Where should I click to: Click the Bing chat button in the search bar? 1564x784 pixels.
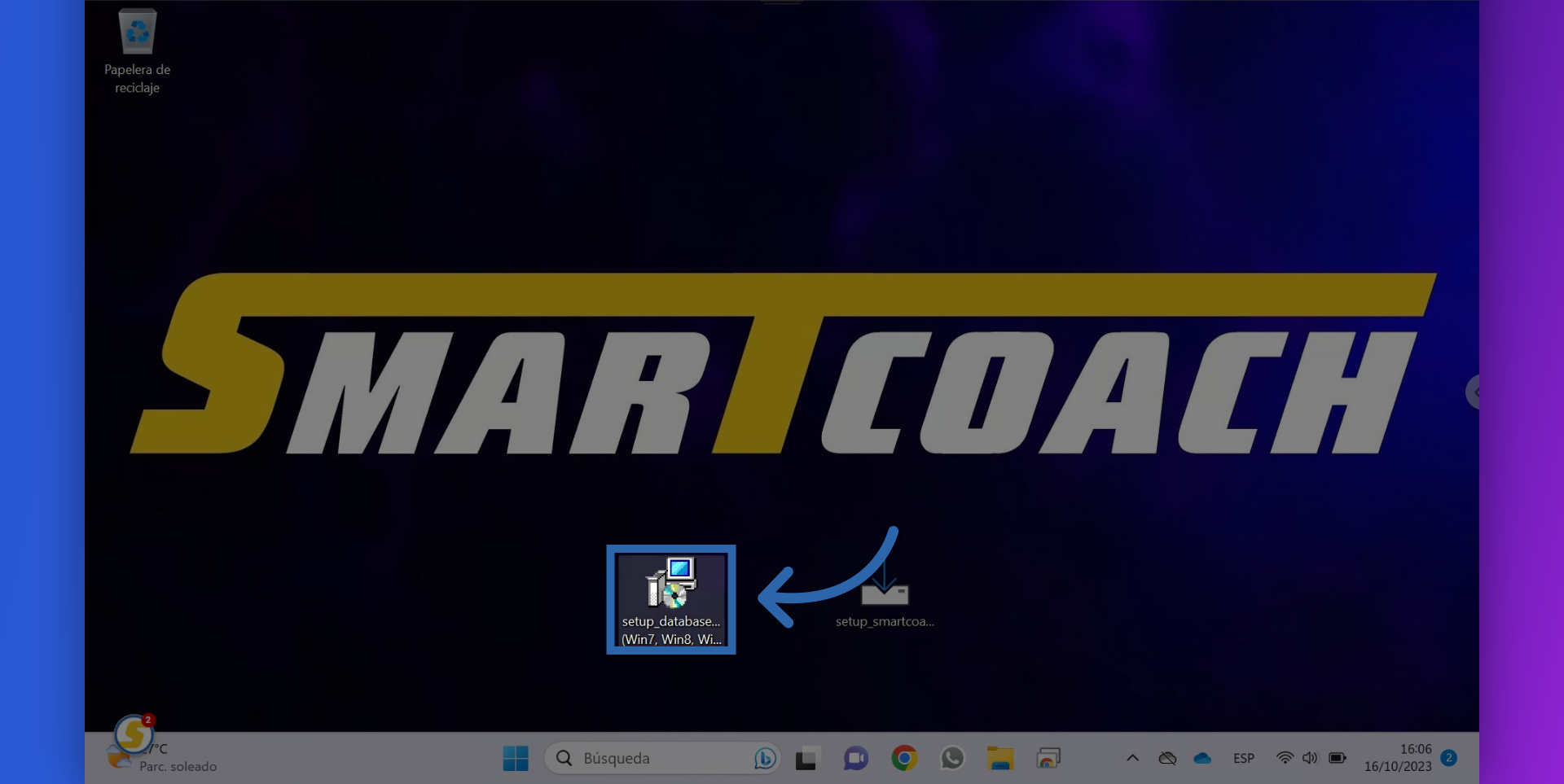click(764, 758)
